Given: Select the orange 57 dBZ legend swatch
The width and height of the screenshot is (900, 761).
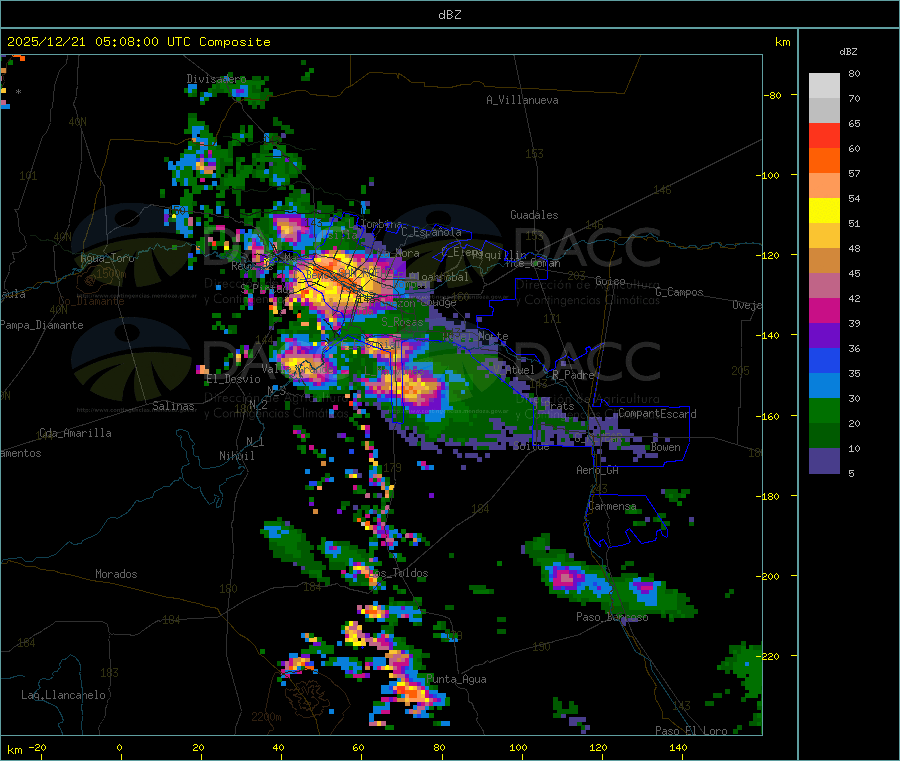Looking at the screenshot, I should (824, 161).
